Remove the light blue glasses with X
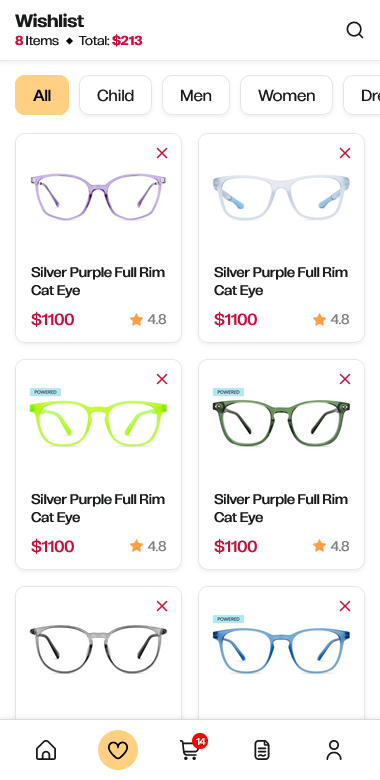The image size is (380, 780). 345,153
